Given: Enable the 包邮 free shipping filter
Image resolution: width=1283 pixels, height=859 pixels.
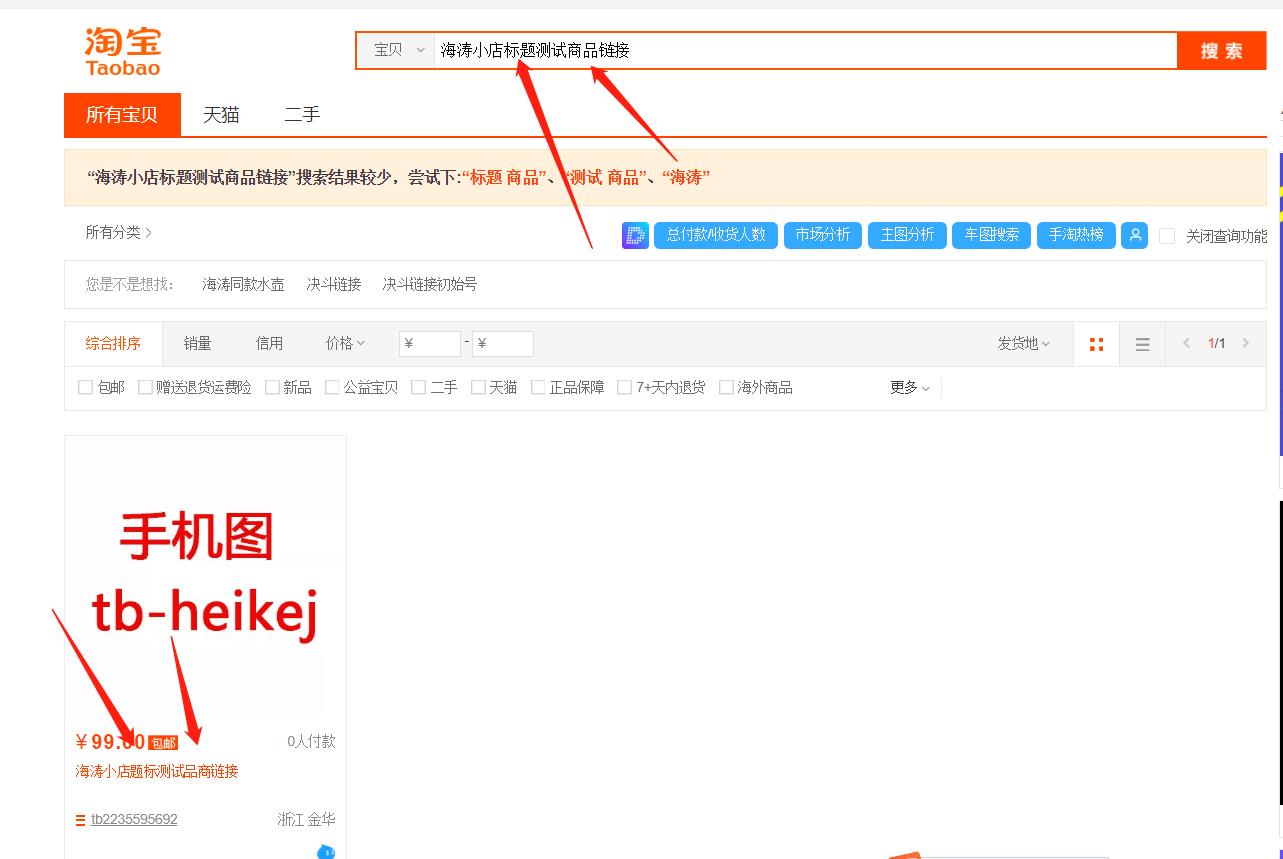Looking at the screenshot, I should (86, 387).
